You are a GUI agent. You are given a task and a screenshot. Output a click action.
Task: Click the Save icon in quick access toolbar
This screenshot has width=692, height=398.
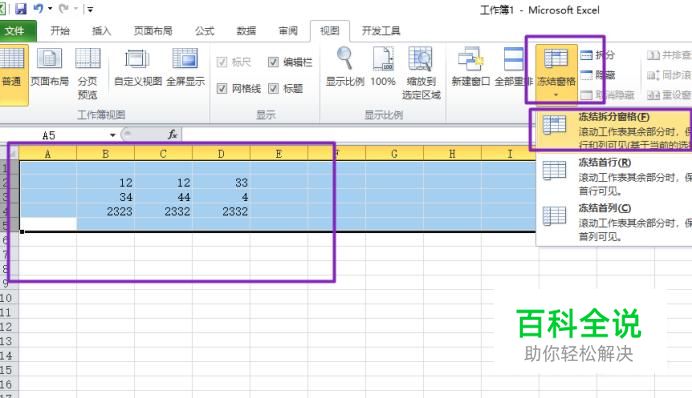(21, 8)
